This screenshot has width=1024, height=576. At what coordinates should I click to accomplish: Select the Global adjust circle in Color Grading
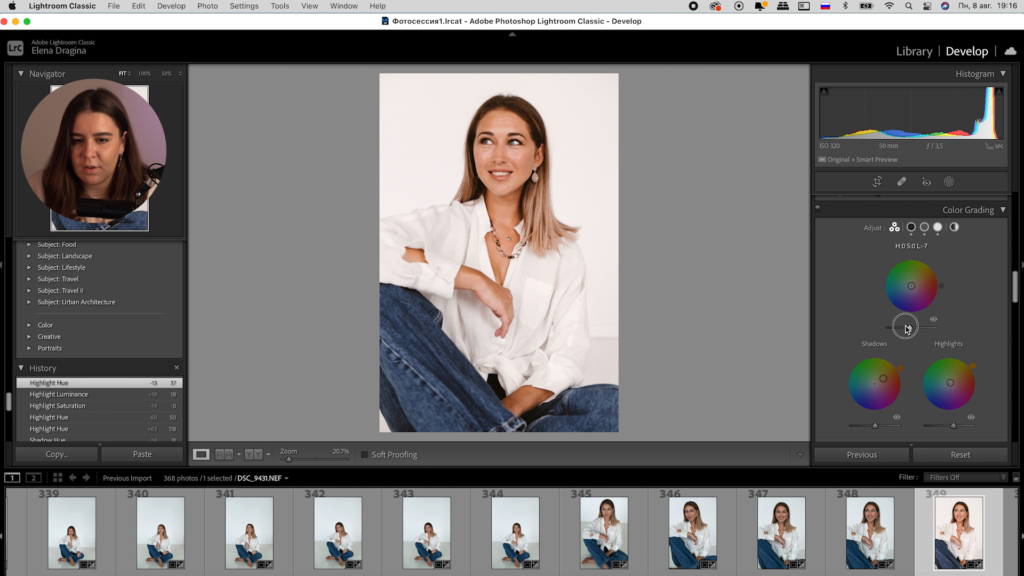tap(953, 227)
